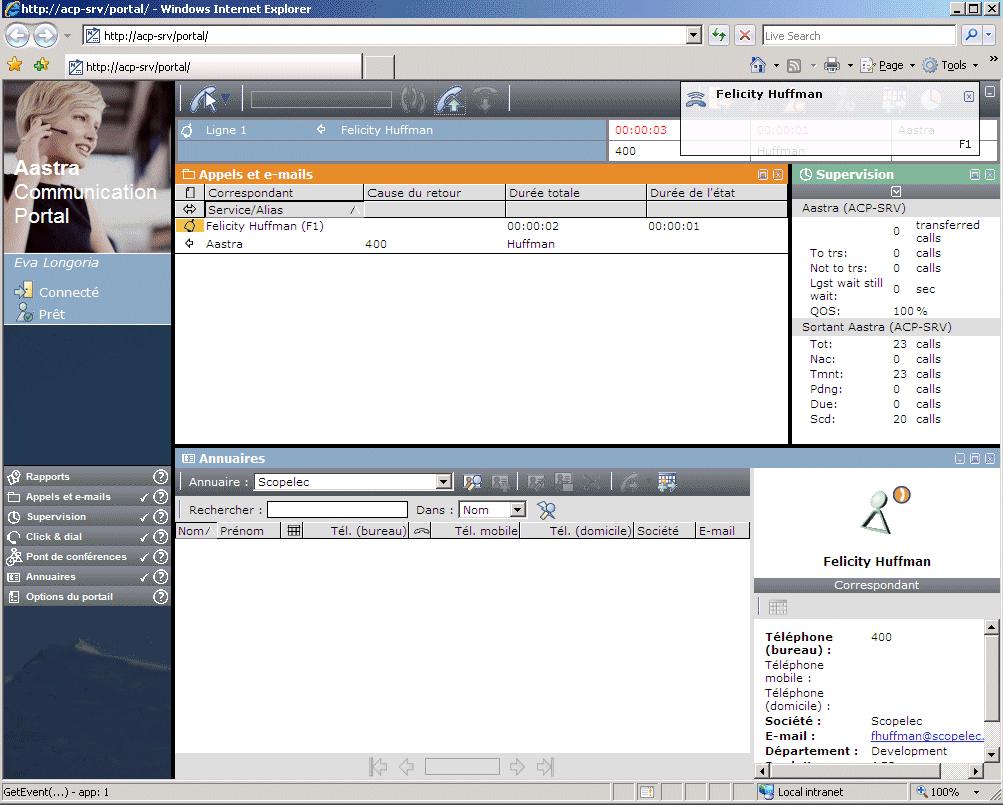Open the Dans Nom field dropdown
Screen dimensions: 1003x805
517,510
